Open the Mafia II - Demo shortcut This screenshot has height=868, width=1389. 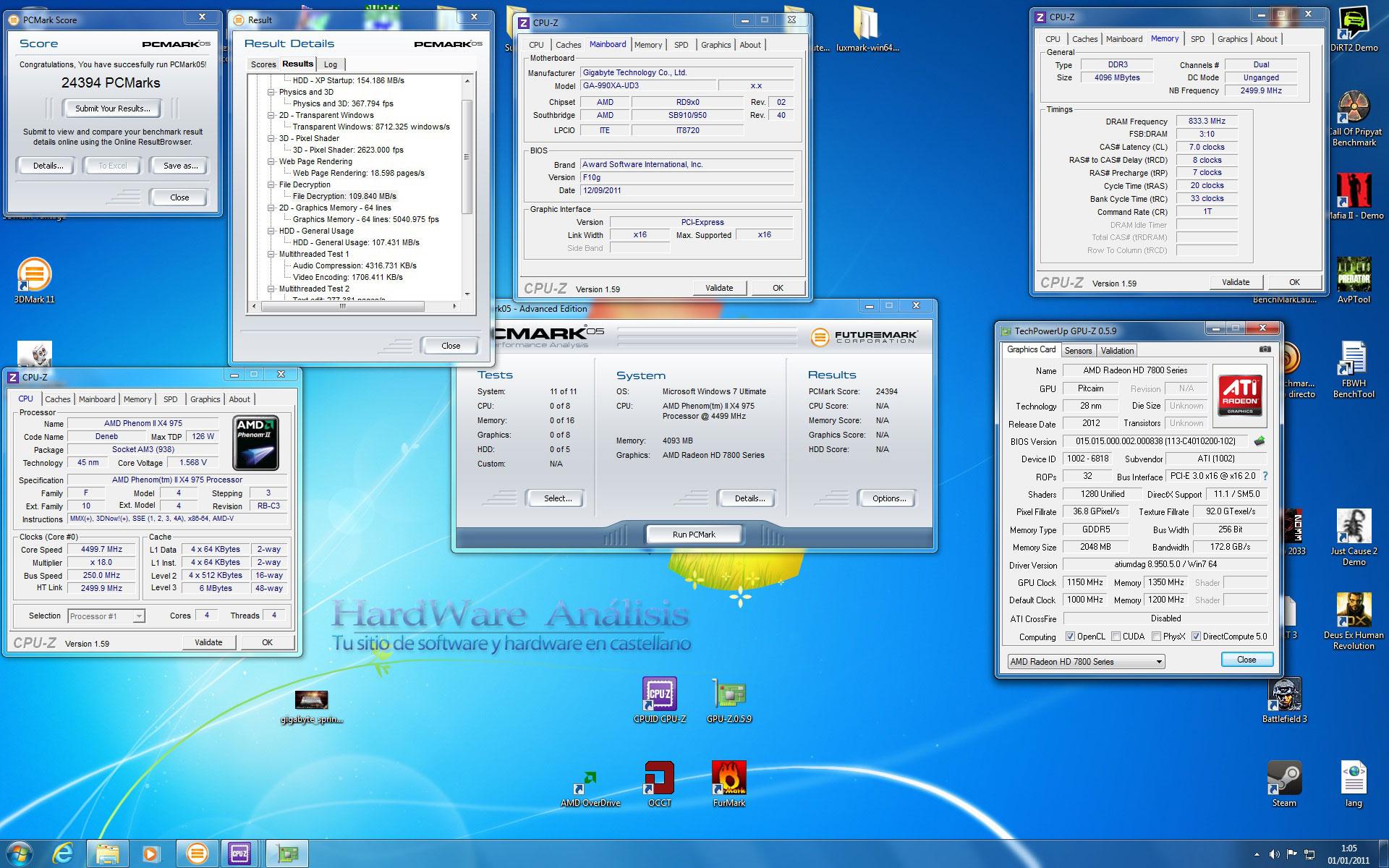(x=1354, y=197)
